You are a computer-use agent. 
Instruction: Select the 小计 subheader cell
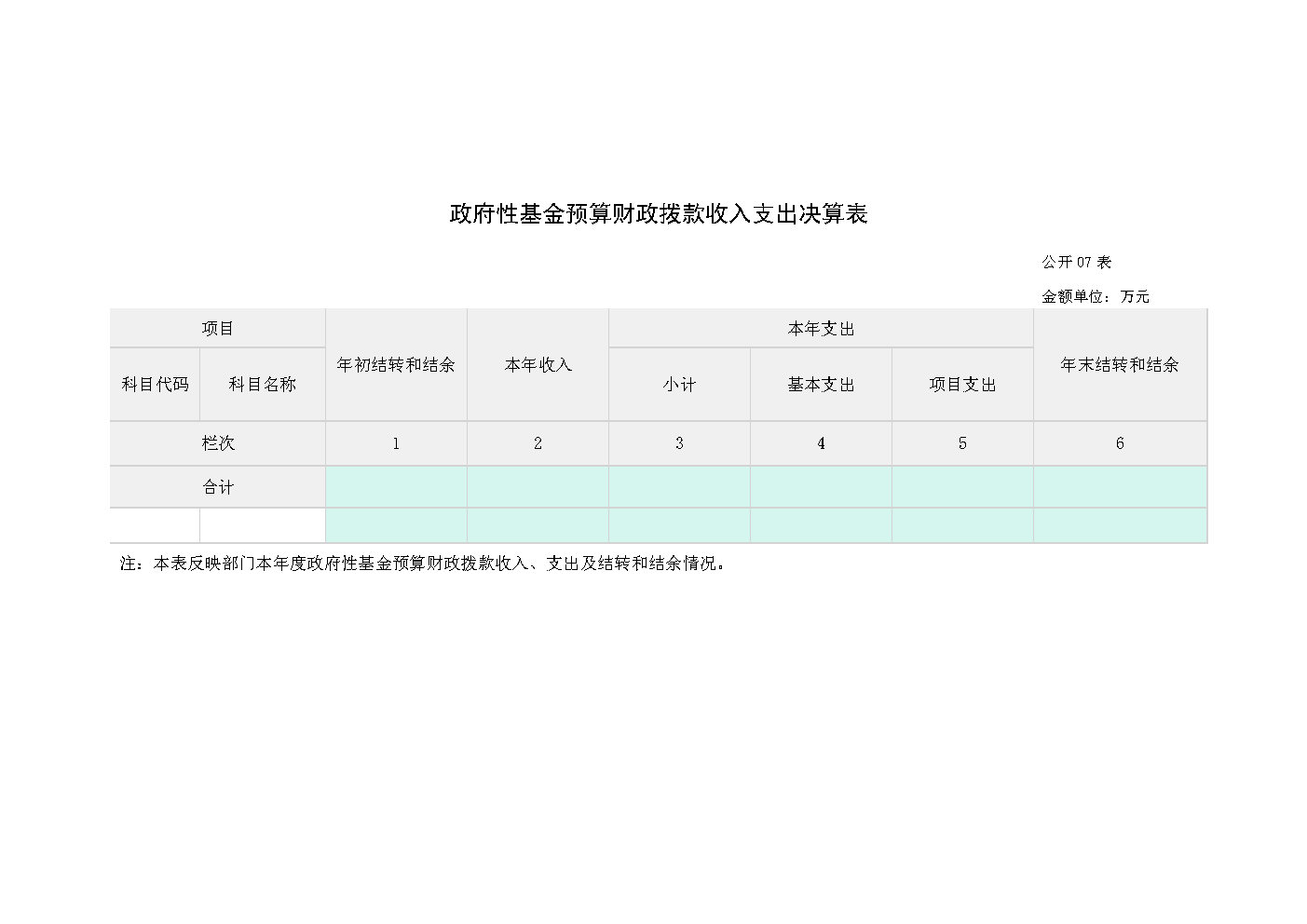pyautogui.click(x=679, y=385)
